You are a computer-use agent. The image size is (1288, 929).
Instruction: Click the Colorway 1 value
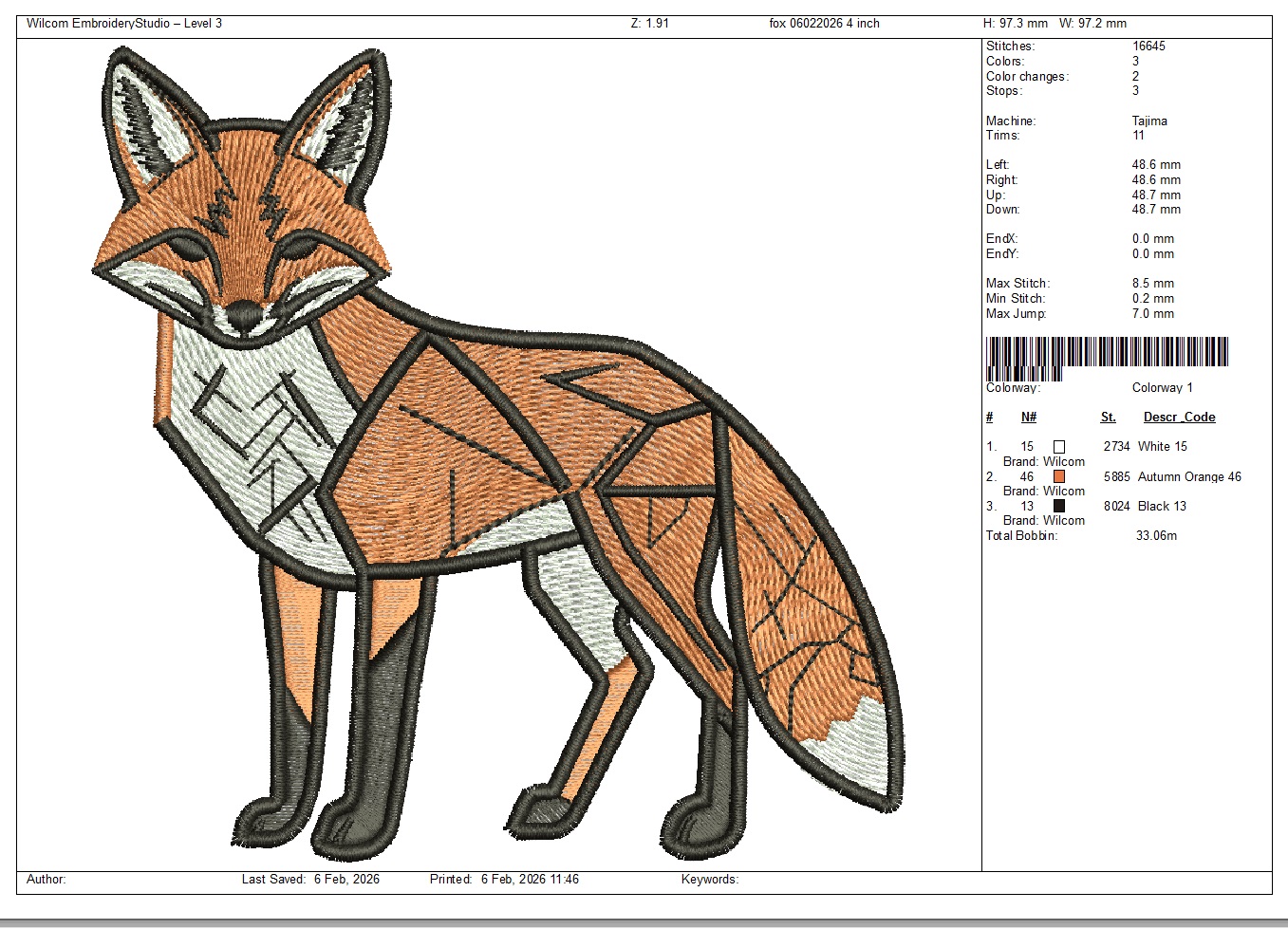coord(1162,388)
